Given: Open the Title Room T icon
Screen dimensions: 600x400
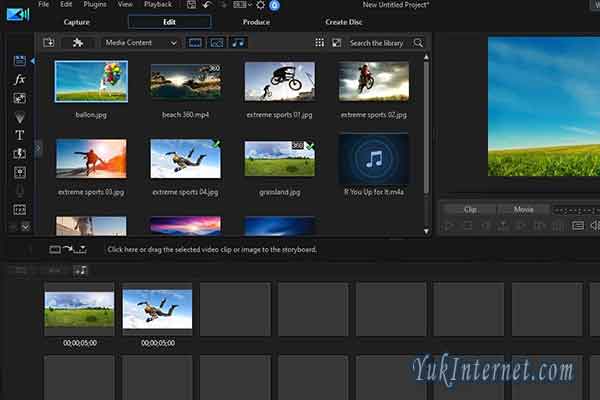Looking at the screenshot, I should pyautogui.click(x=19, y=134).
